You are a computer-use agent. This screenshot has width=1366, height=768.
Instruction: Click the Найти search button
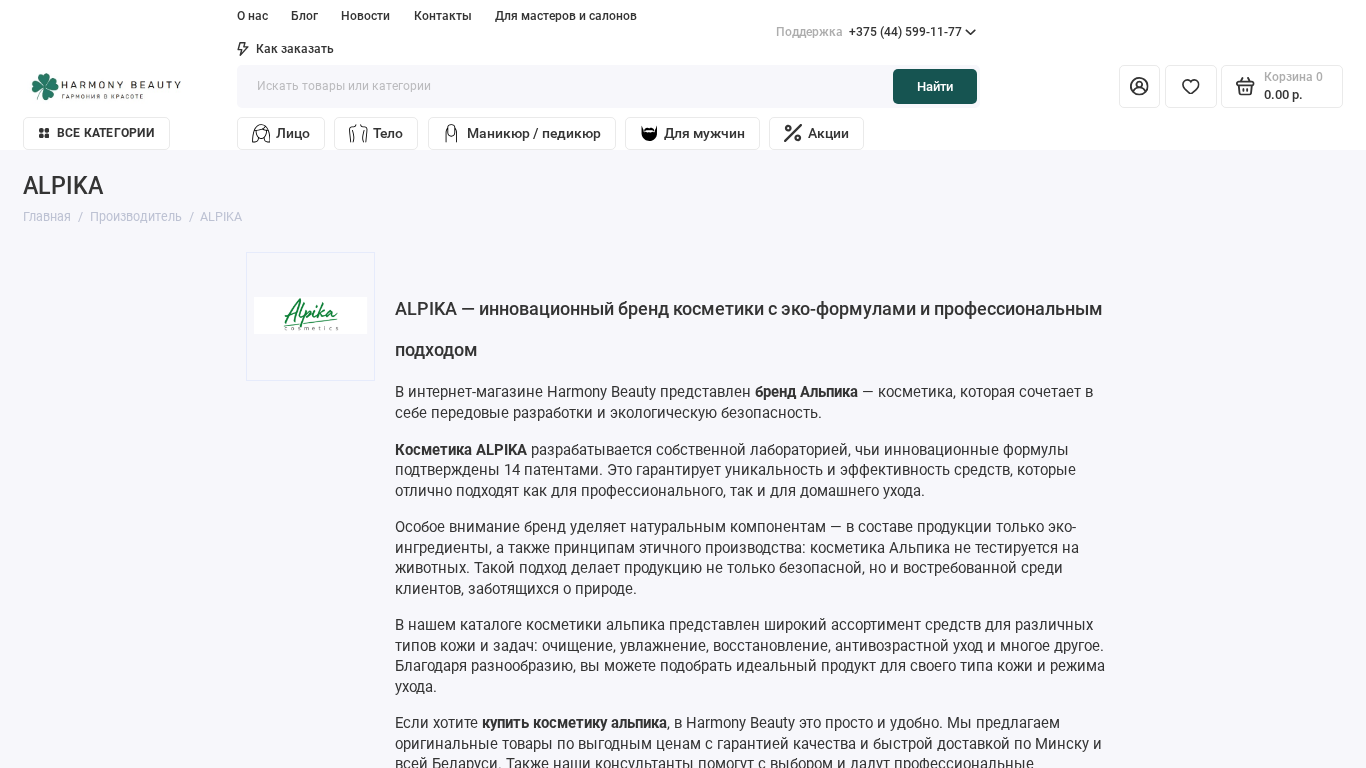[x=935, y=86]
